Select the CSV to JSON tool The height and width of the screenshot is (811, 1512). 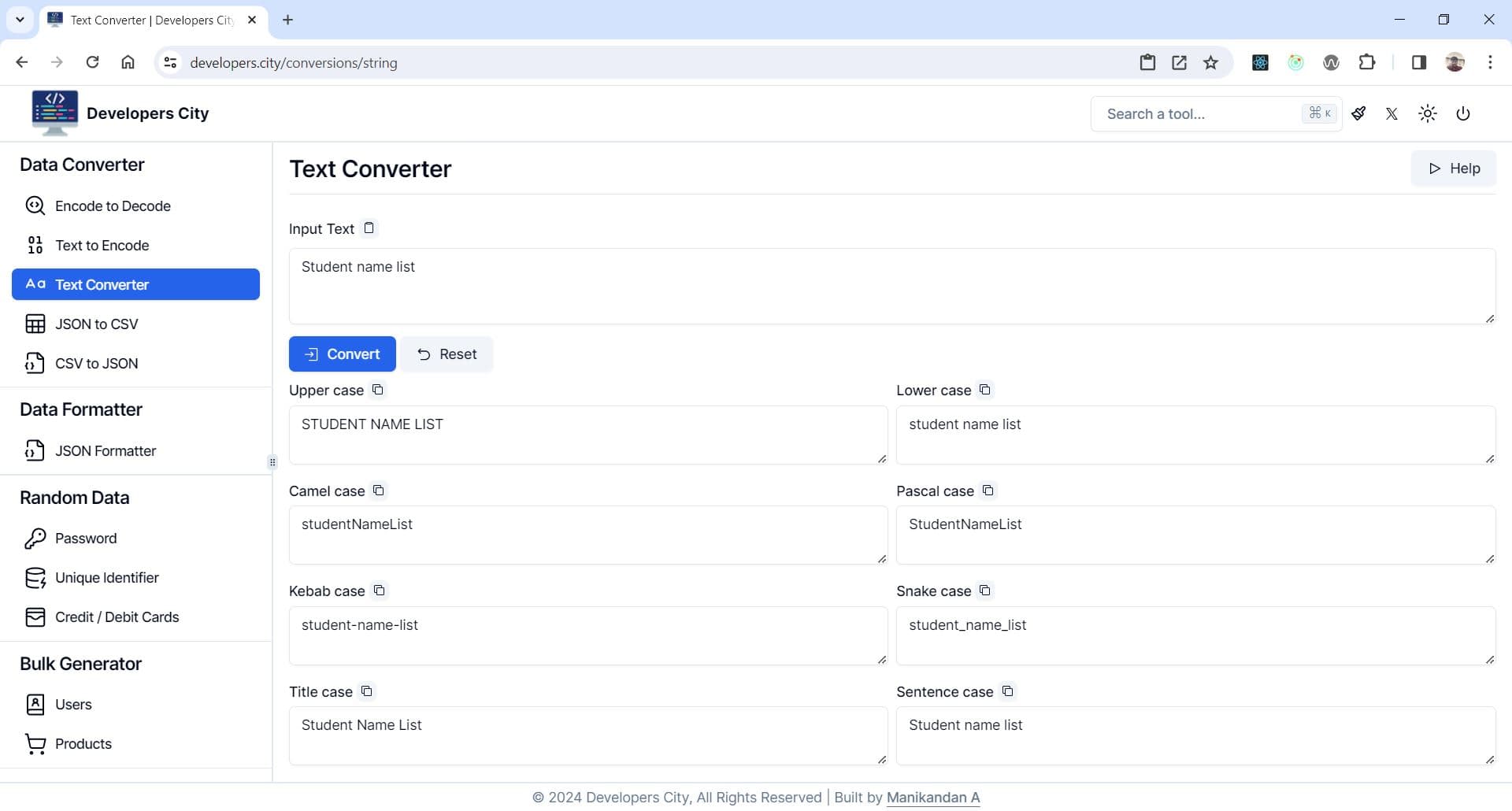pyautogui.click(x=97, y=363)
